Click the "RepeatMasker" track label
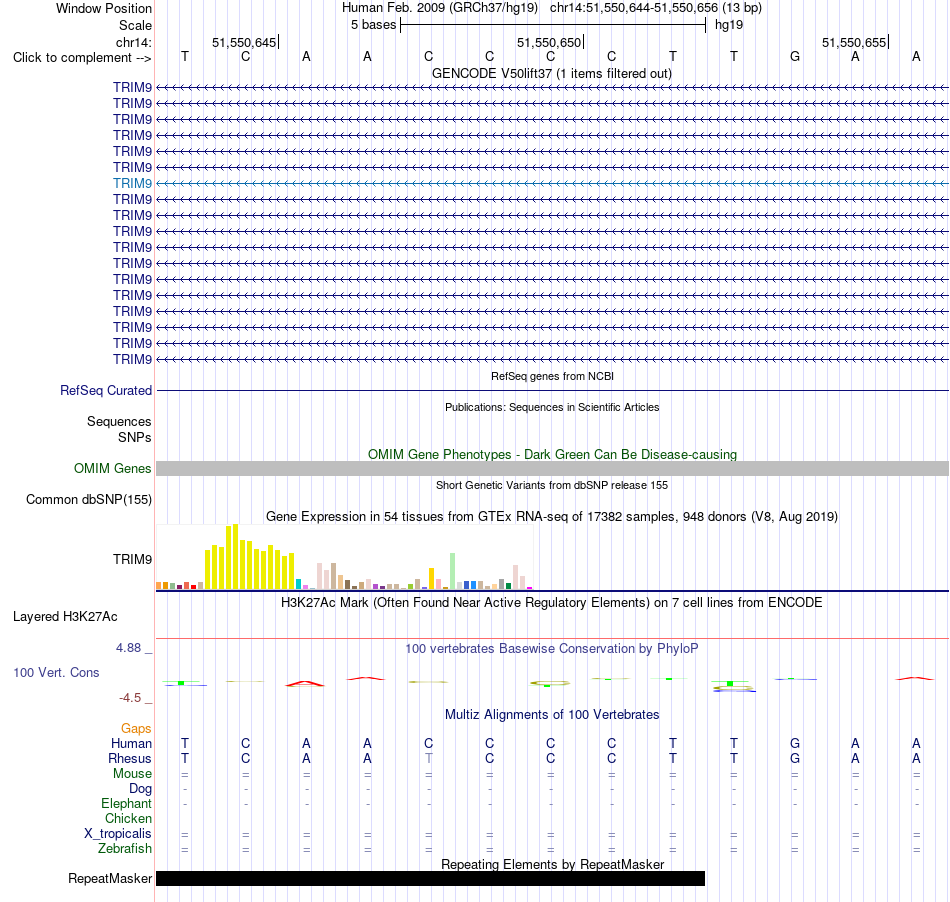Image resolution: width=950 pixels, height=902 pixels. coord(110,878)
